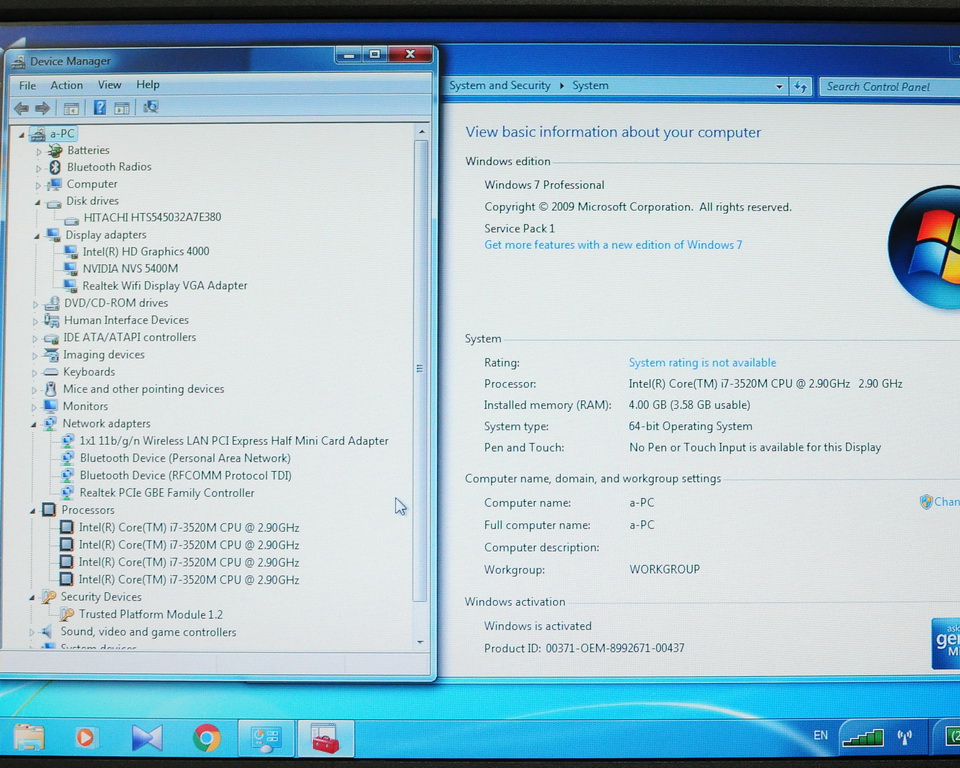Click the Batteries category icon

(x=55, y=150)
